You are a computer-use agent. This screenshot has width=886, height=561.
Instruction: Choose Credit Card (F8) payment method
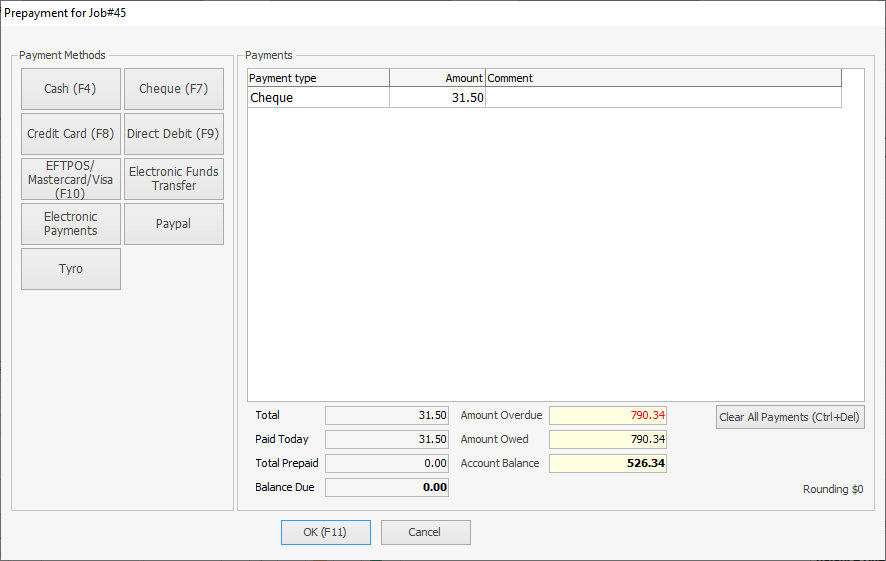click(70, 134)
